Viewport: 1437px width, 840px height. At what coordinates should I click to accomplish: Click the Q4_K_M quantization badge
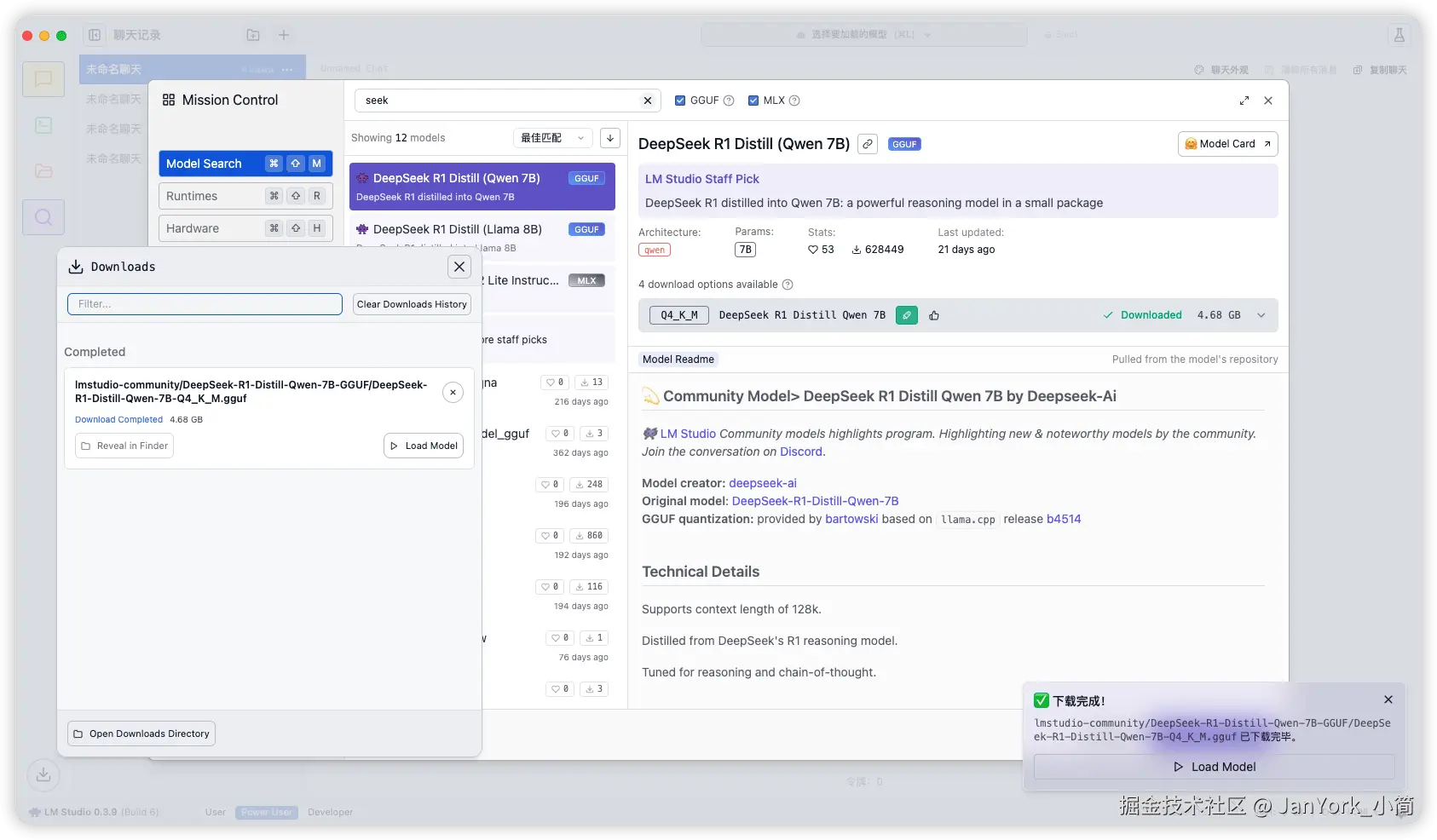point(679,315)
